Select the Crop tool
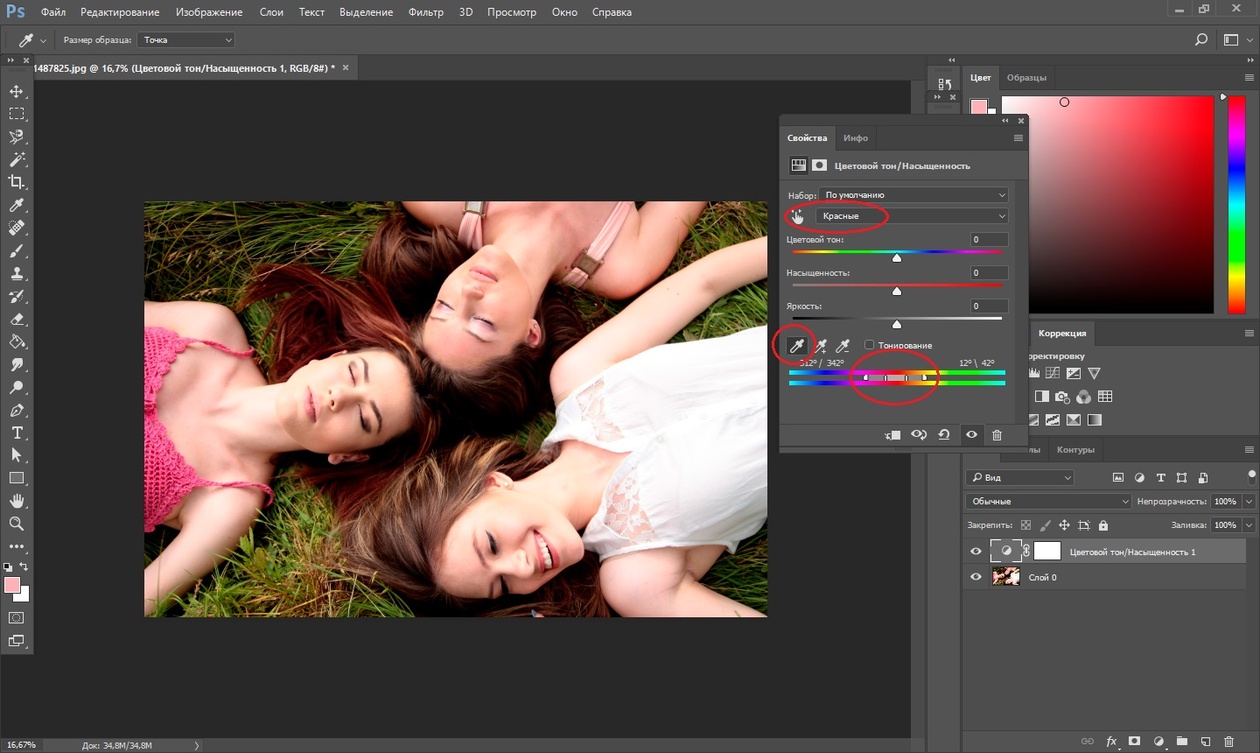The width and height of the screenshot is (1260, 753). click(x=17, y=182)
